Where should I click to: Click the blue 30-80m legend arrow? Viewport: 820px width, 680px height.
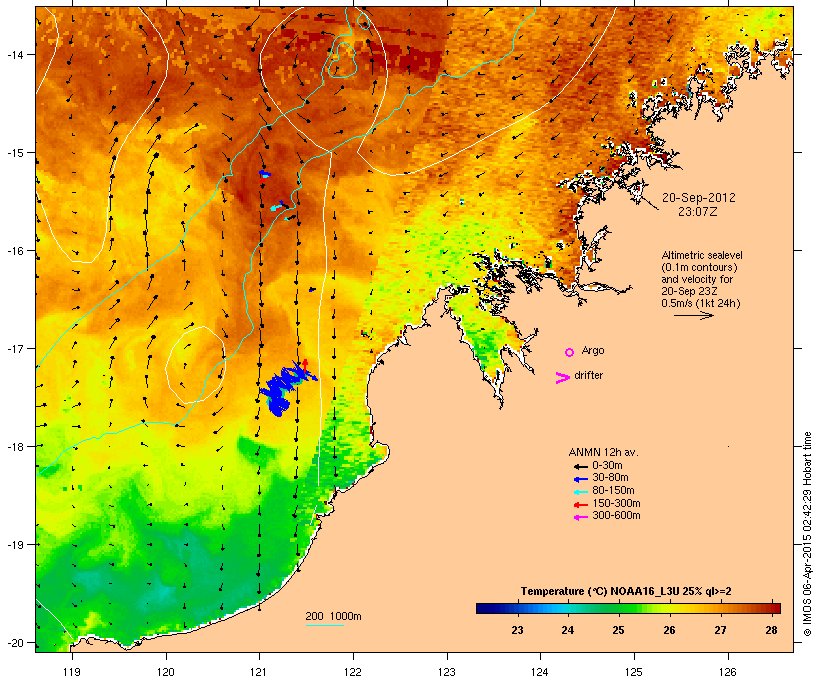[x=580, y=479]
